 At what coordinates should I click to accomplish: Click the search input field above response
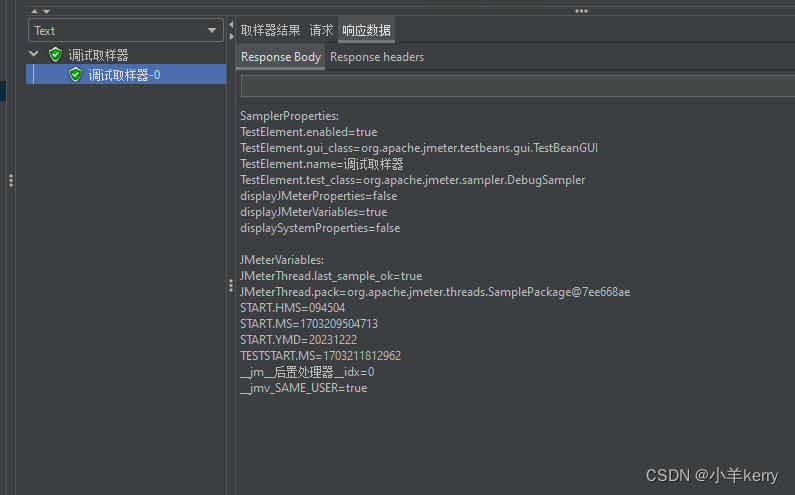coord(518,86)
